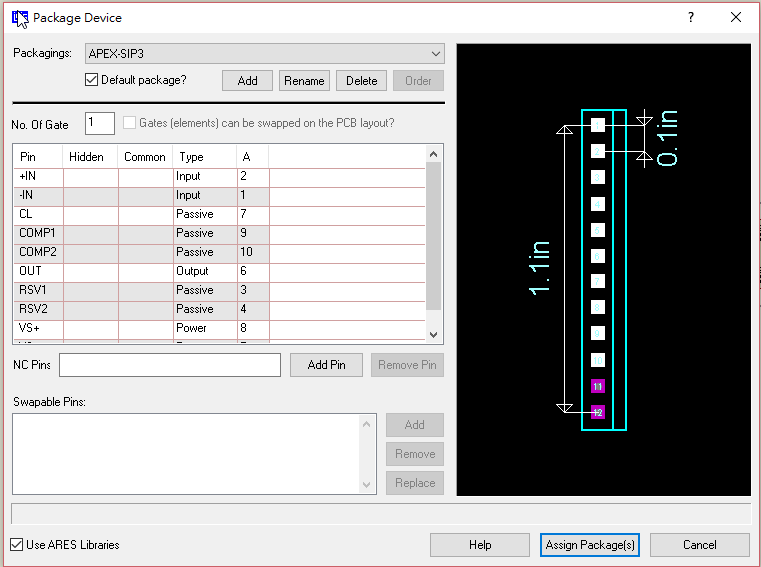Focus the NC Pins input field

170,365
